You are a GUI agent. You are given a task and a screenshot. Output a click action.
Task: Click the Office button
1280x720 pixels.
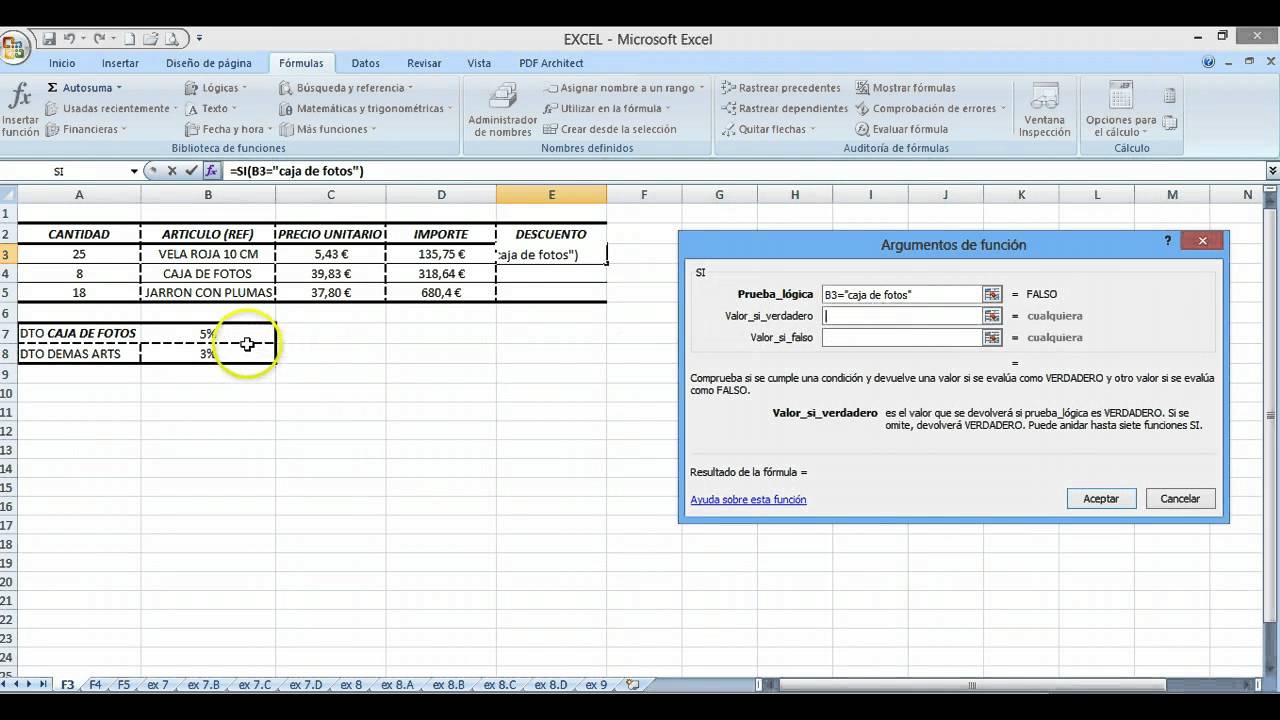coord(16,46)
